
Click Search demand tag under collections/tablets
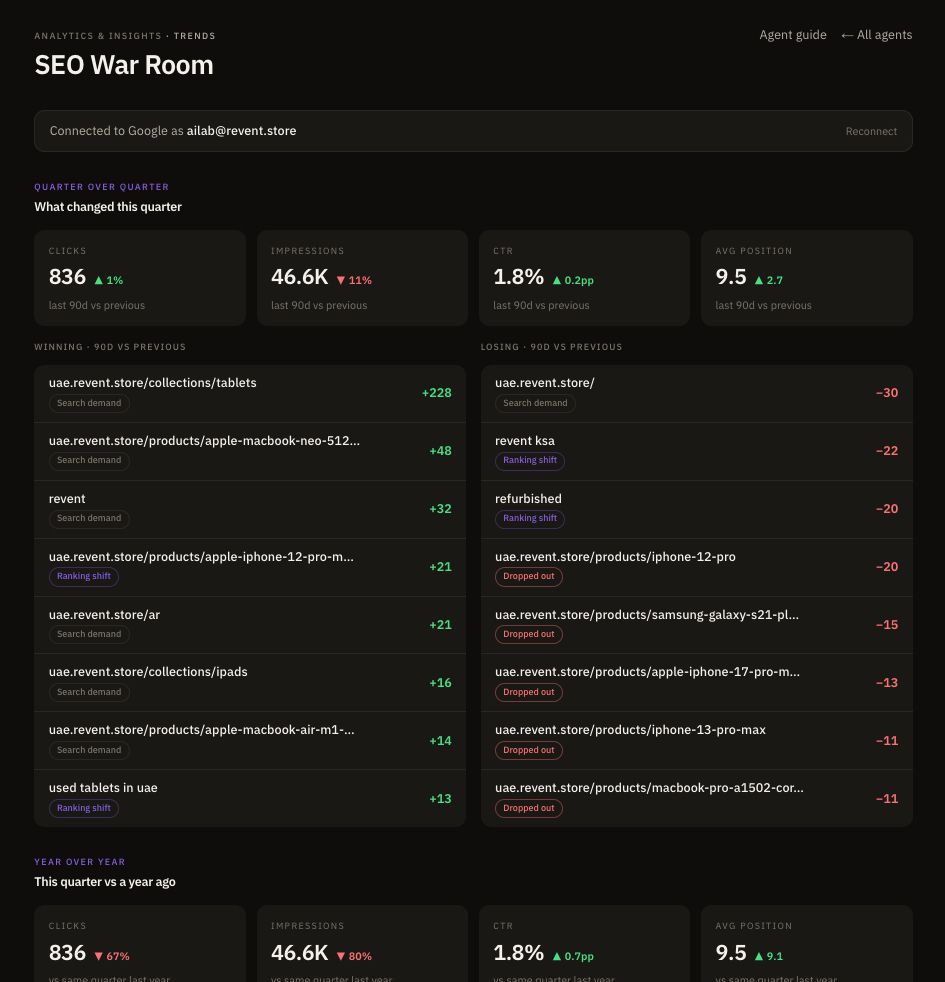click(x=89, y=403)
